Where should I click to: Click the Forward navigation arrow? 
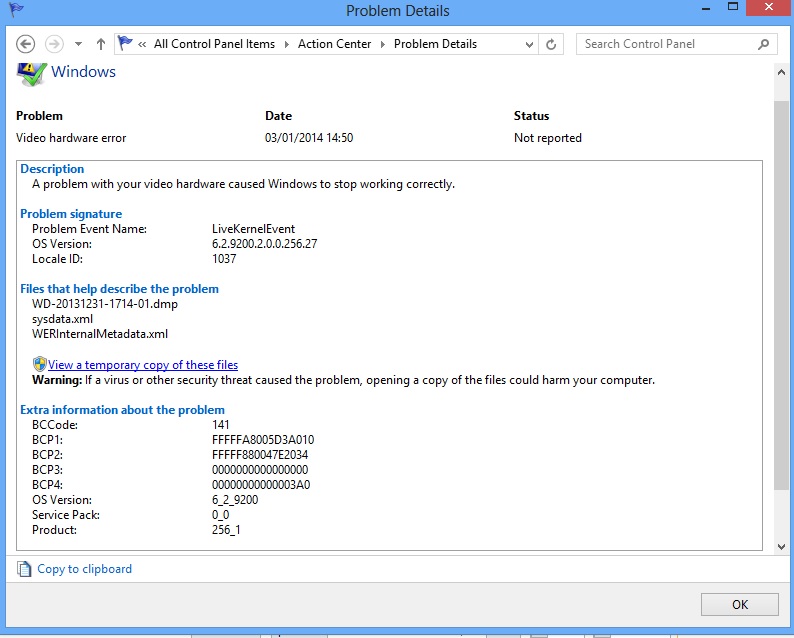(54, 44)
